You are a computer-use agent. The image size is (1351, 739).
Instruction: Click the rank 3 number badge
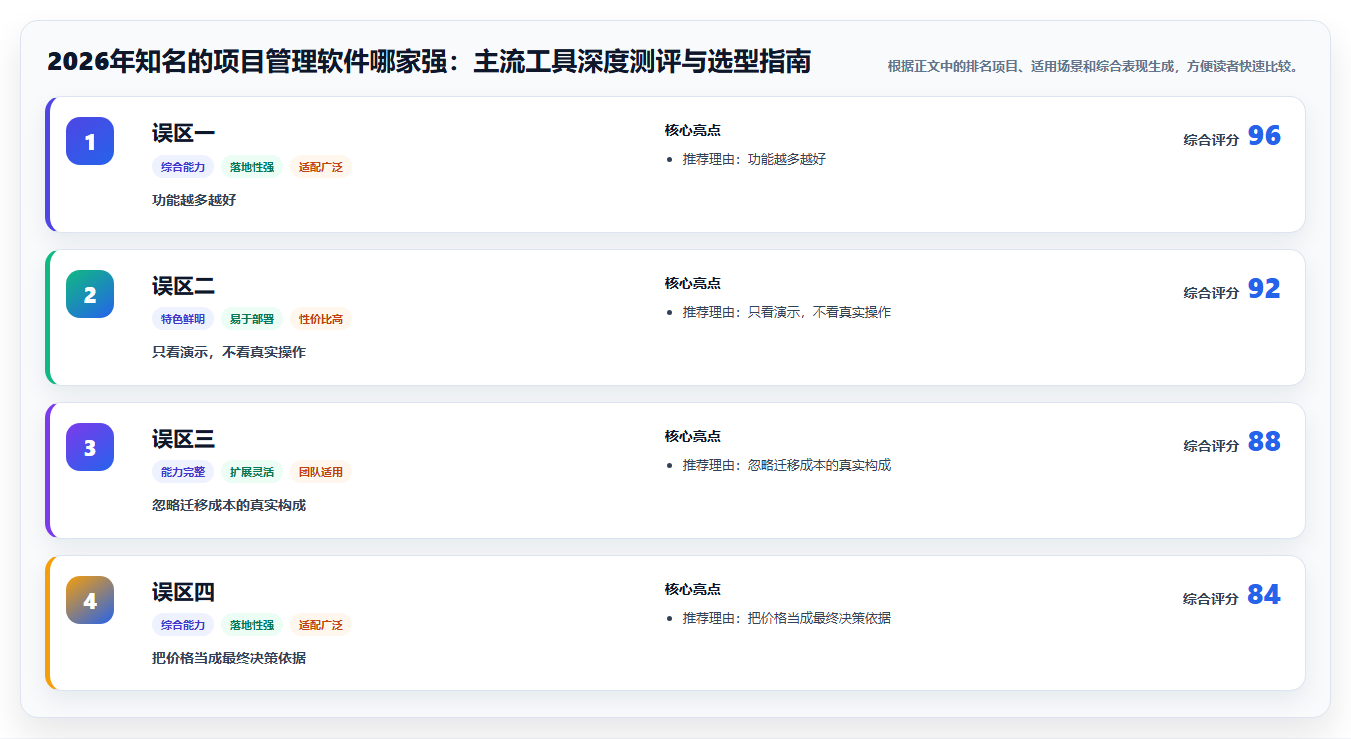point(90,447)
